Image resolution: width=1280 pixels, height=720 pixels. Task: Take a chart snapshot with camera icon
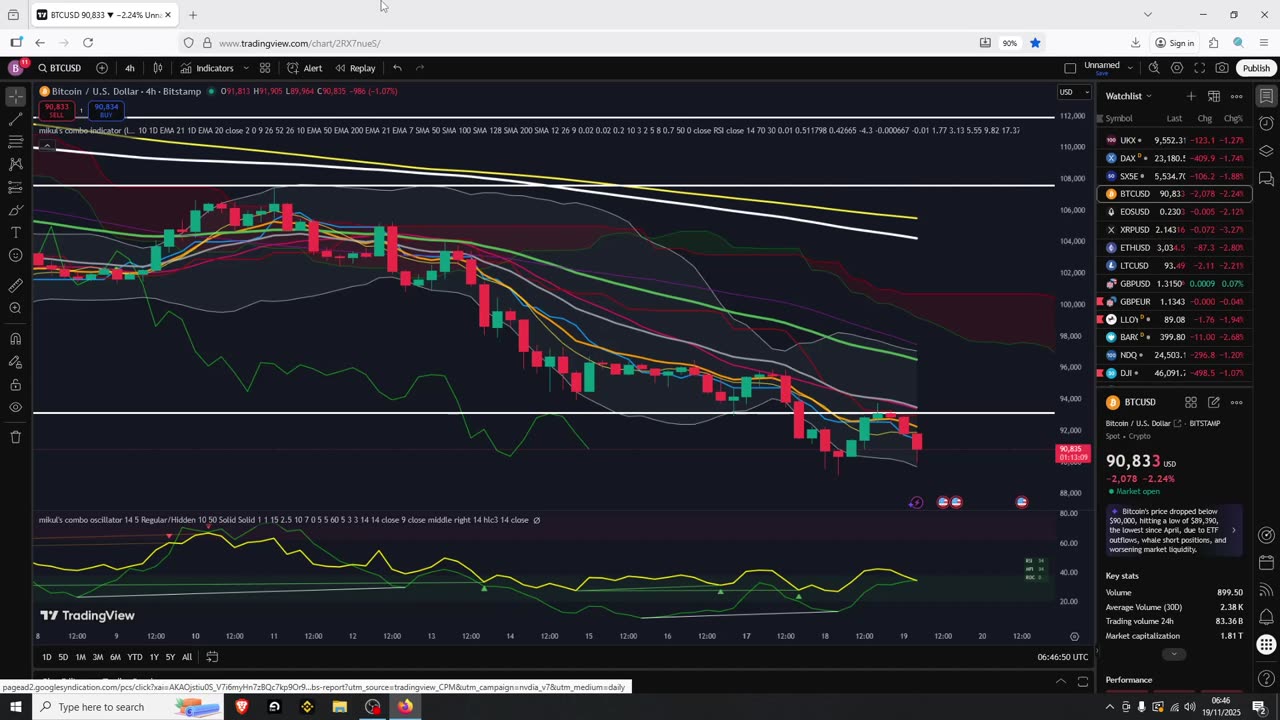point(1222,68)
